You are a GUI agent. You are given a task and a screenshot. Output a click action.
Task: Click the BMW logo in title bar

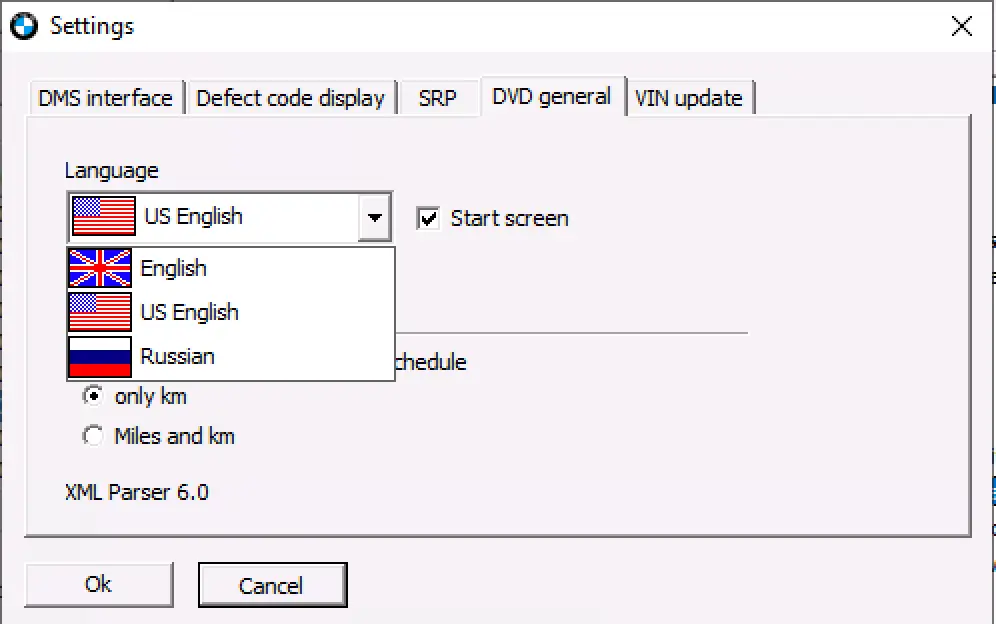[23, 26]
